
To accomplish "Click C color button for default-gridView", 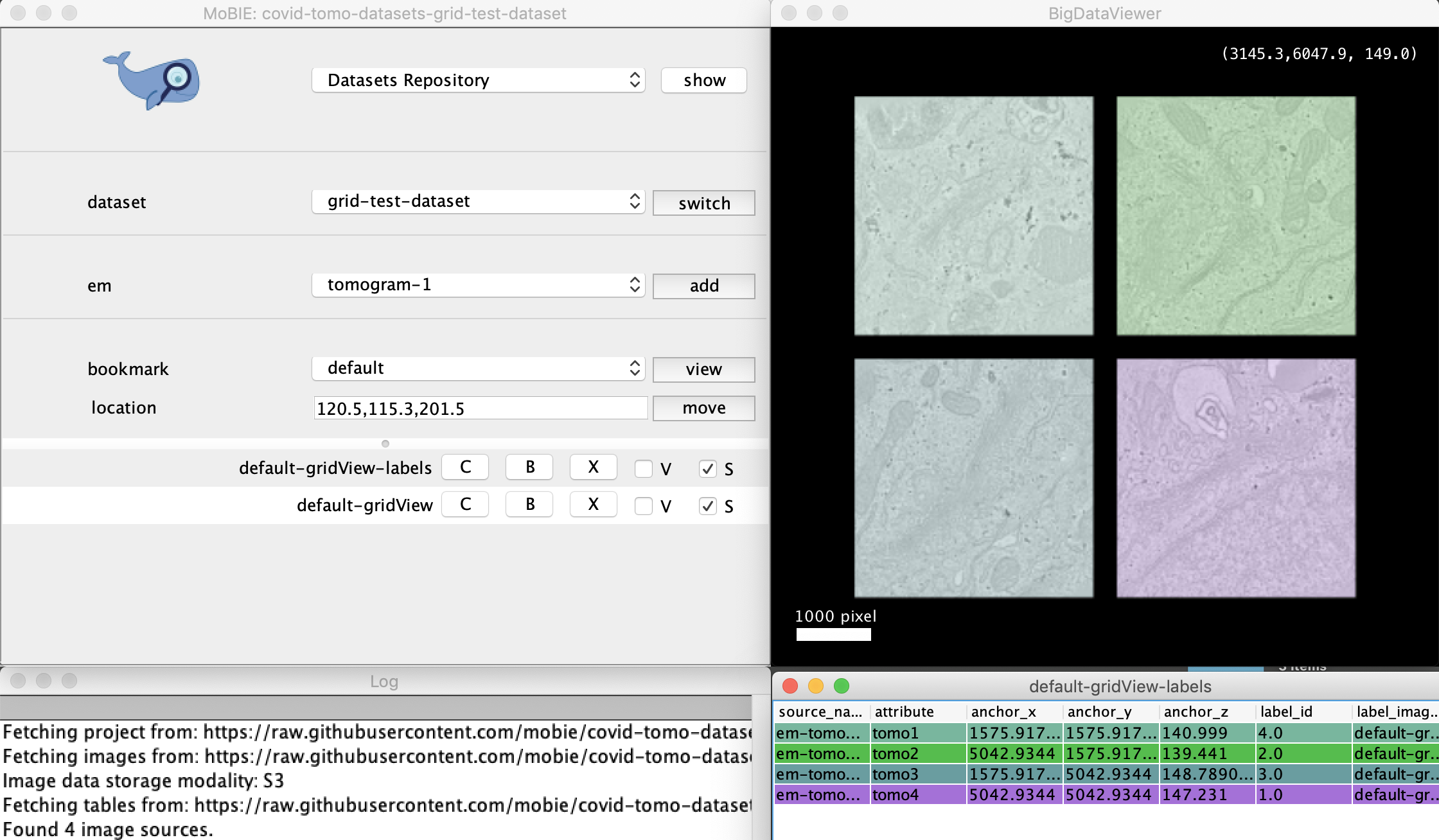I will coord(465,505).
